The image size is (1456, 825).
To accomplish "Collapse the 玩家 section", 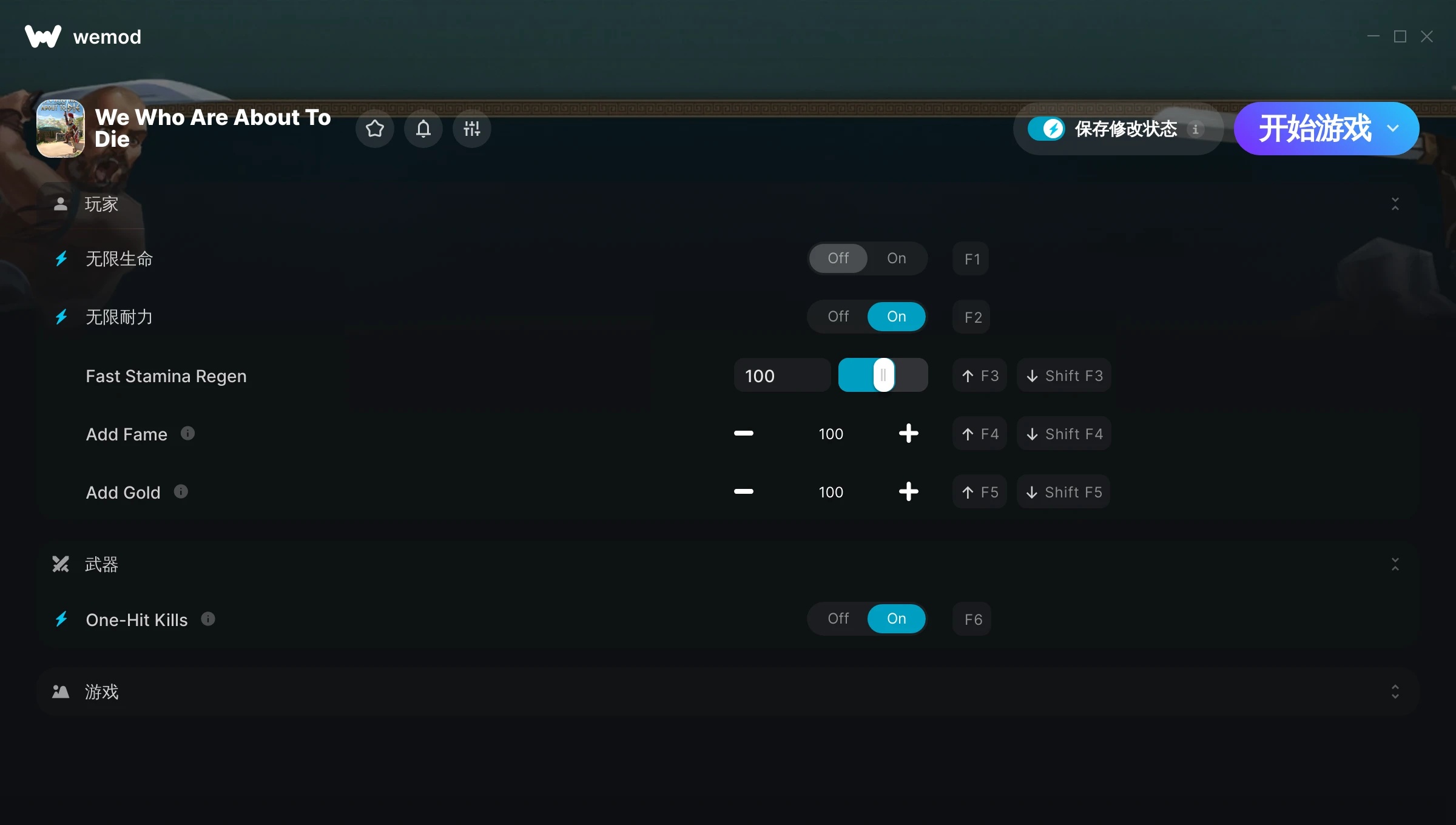I will click(1395, 204).
